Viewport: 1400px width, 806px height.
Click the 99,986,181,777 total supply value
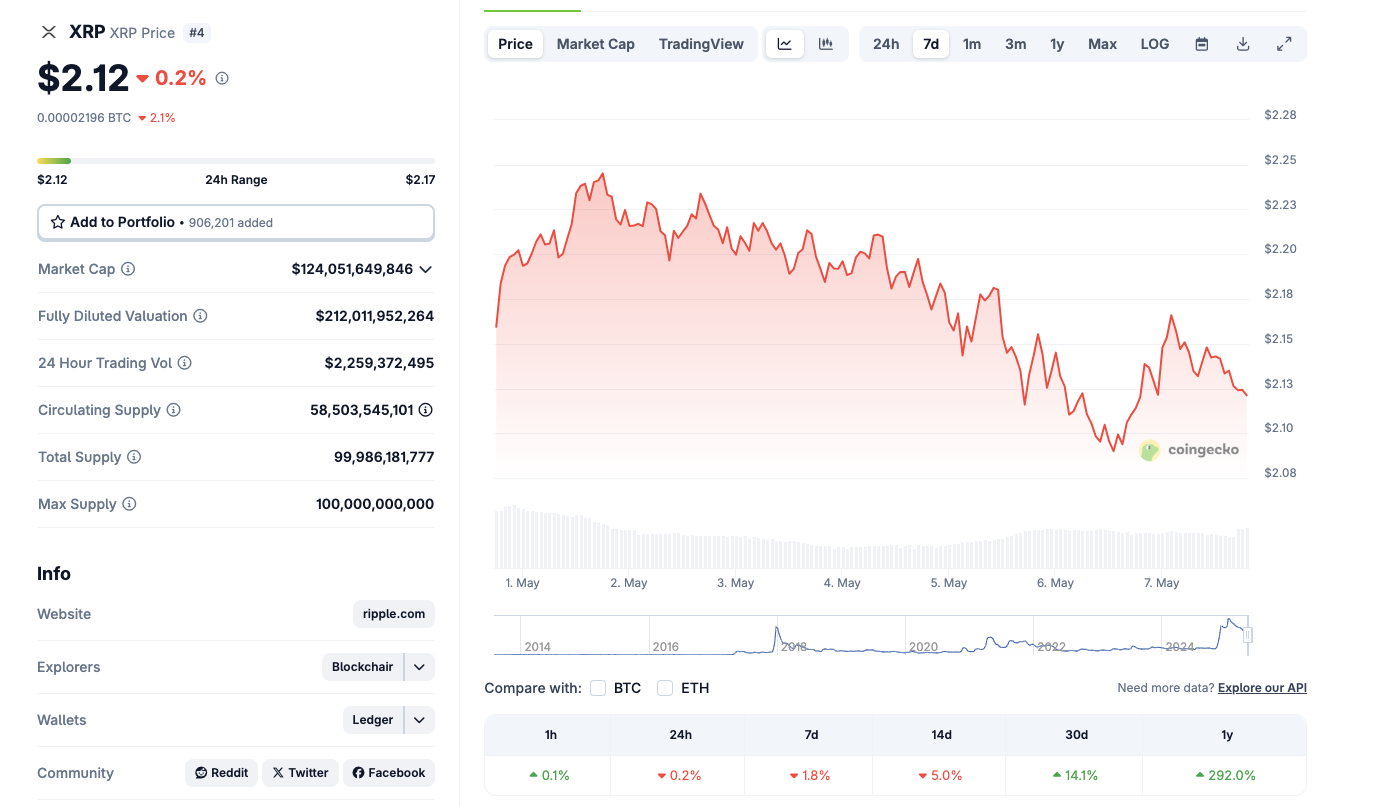384,457
